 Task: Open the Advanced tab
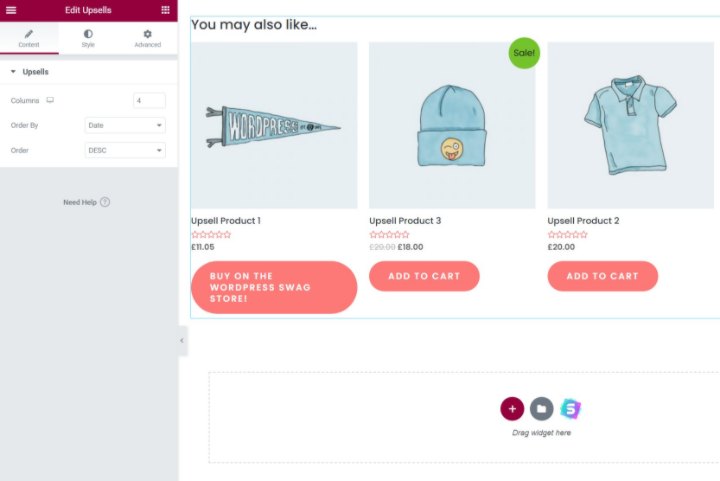click(x=147, y=39)
